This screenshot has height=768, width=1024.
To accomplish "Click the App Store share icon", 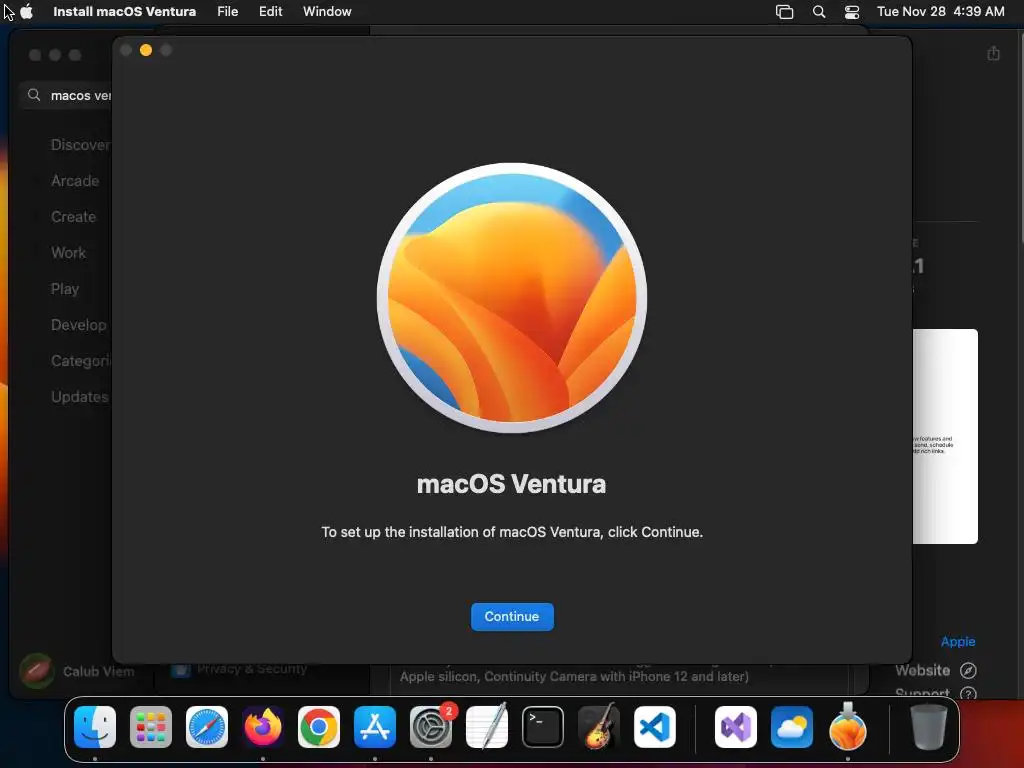I will (x=993, y=53).
